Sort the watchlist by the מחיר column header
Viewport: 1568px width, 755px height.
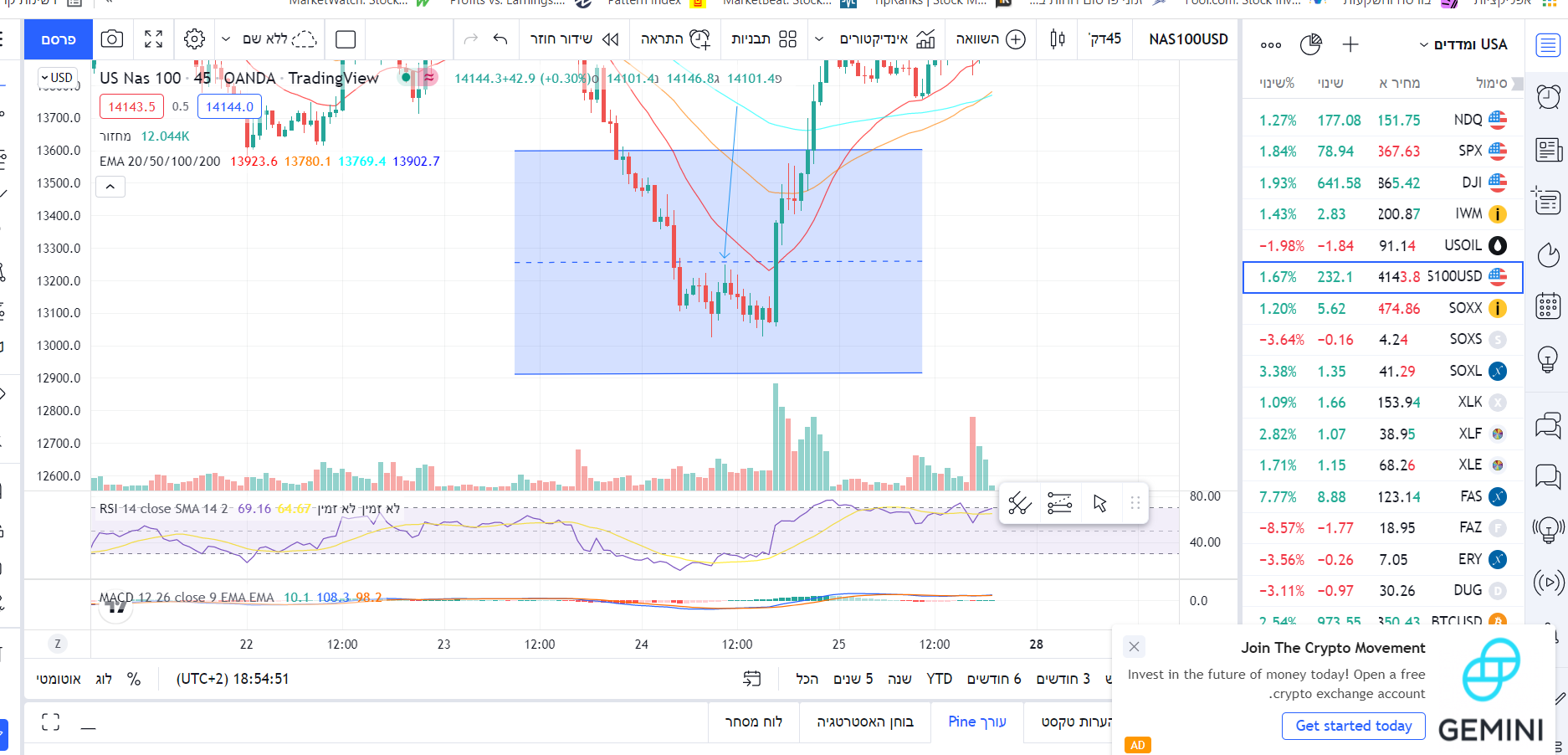(1399, 83)
